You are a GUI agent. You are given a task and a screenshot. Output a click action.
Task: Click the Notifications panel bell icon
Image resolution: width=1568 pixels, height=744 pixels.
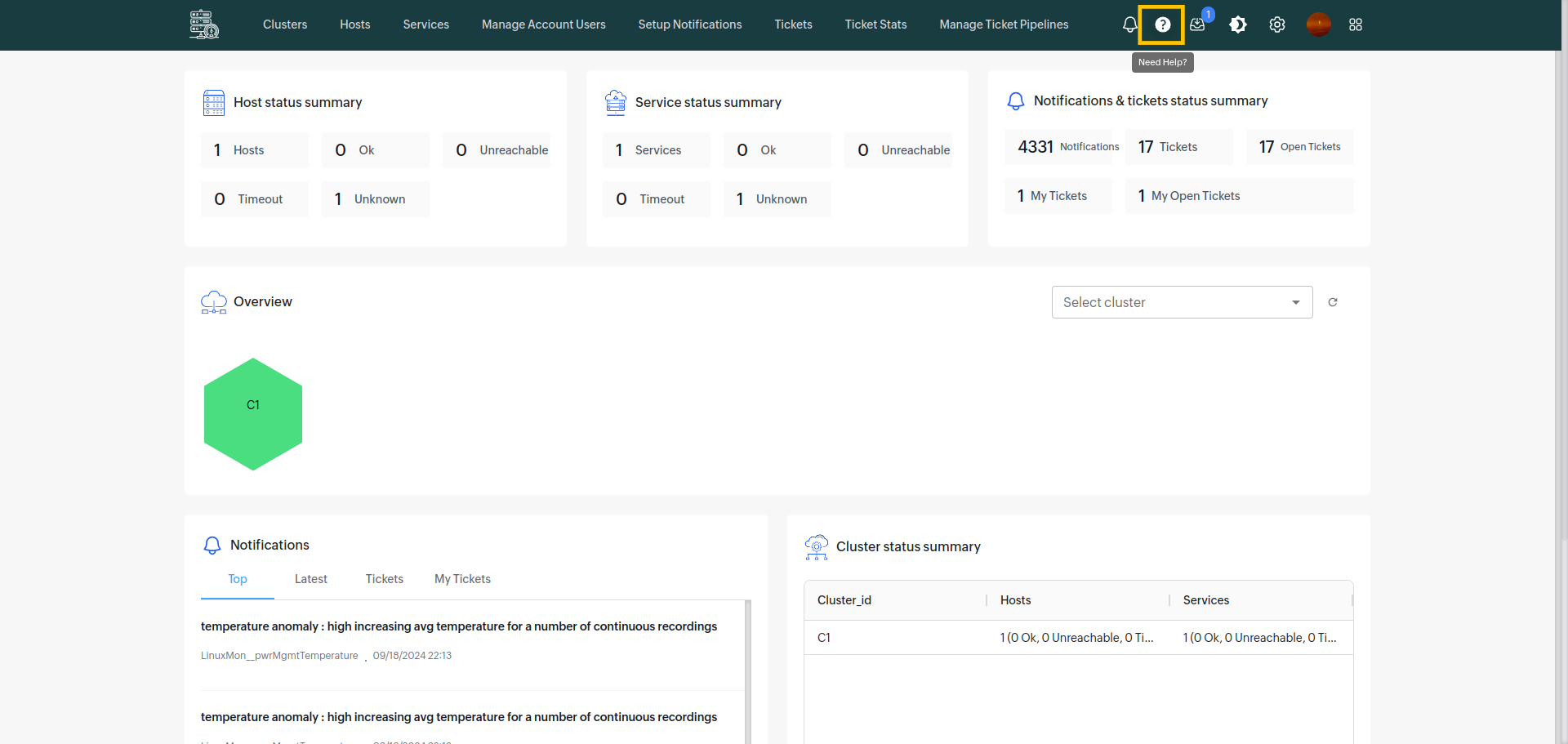212,546
